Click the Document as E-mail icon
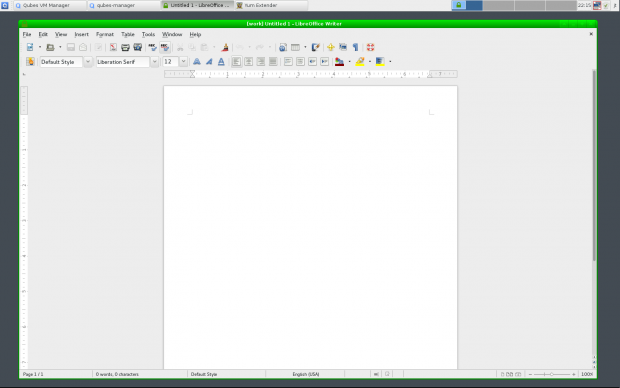The height and width of the screenshot is (388, 620). click(x=83, y=47)
